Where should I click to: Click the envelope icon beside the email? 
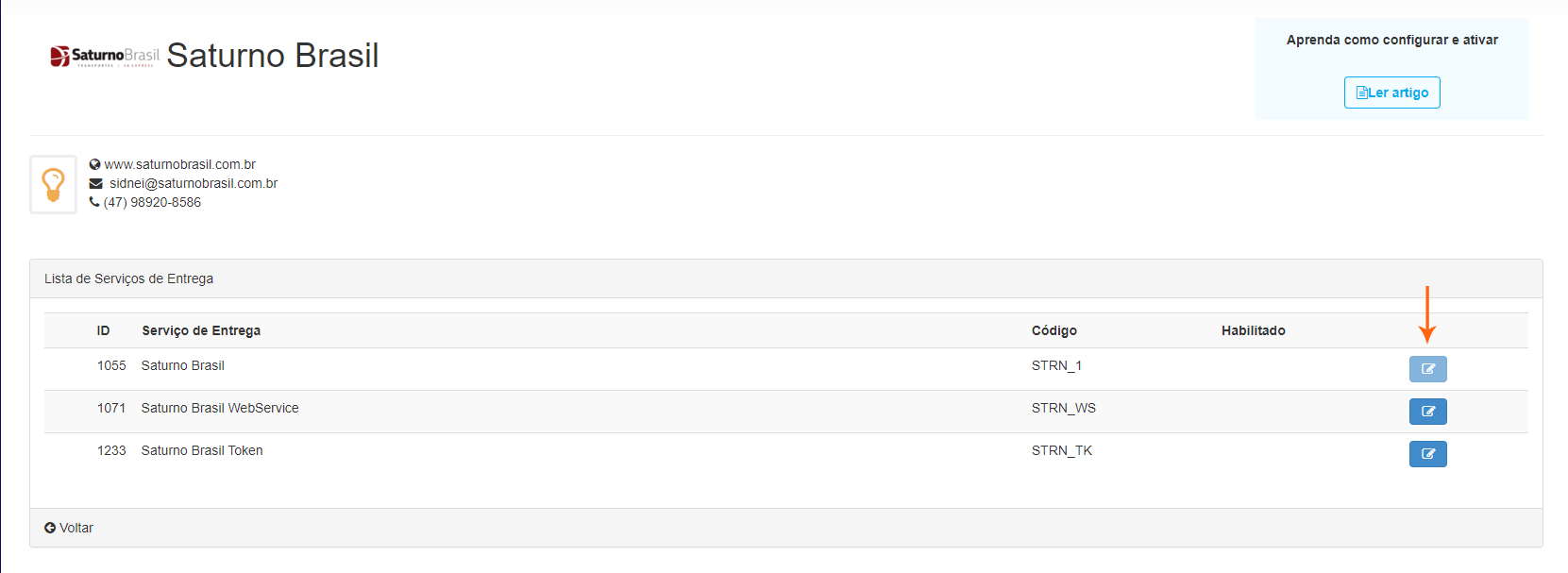pyautogui.click(x=95, y=183)
